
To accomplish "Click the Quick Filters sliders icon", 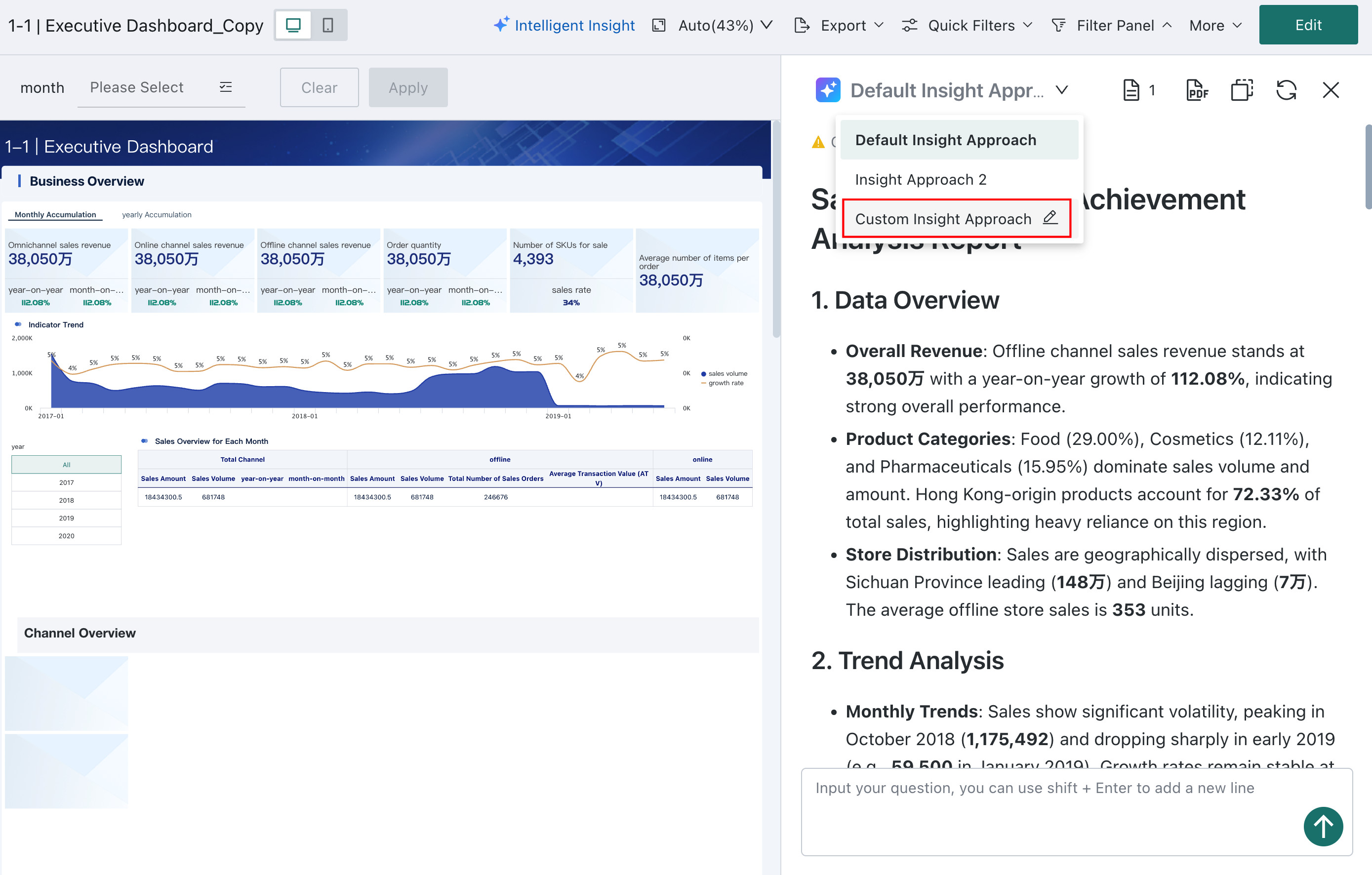I will (909, 25).
